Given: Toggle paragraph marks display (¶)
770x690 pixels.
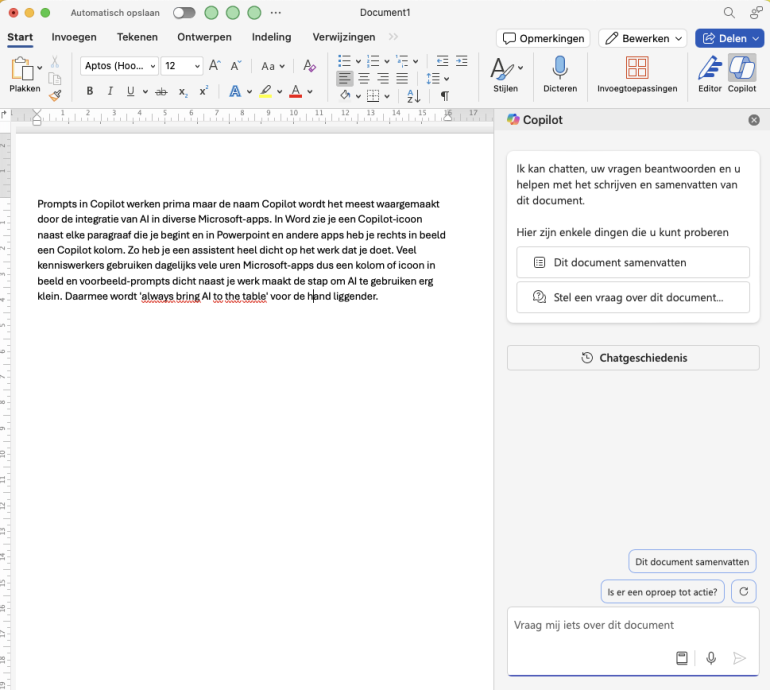Looking at the screenshot, I should coord(444,96).
